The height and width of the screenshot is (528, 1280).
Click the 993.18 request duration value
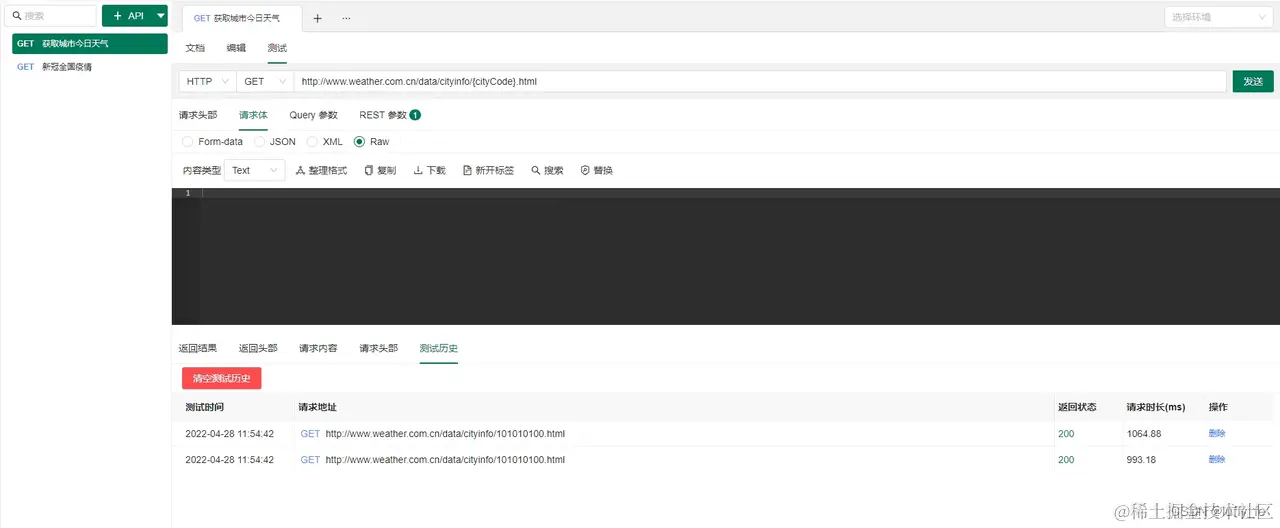[1141, 459]
